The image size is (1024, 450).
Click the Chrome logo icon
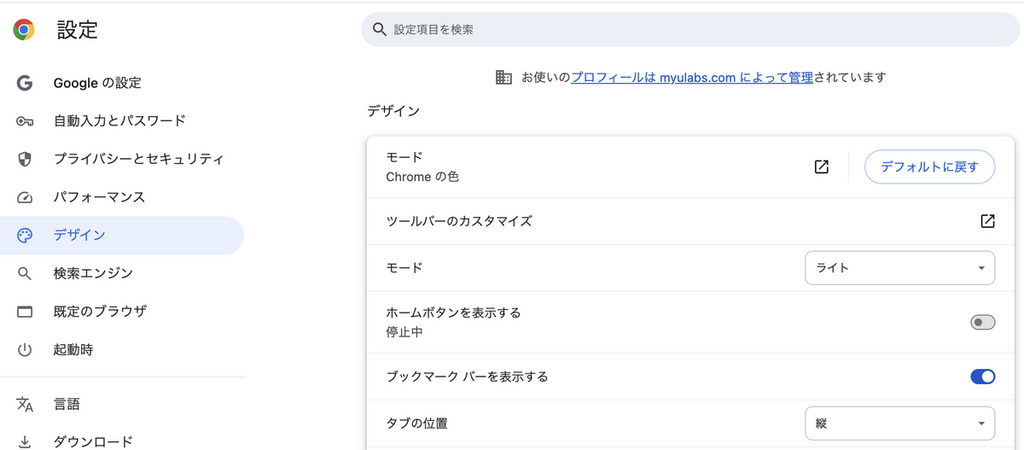click(x=24, y=30)
